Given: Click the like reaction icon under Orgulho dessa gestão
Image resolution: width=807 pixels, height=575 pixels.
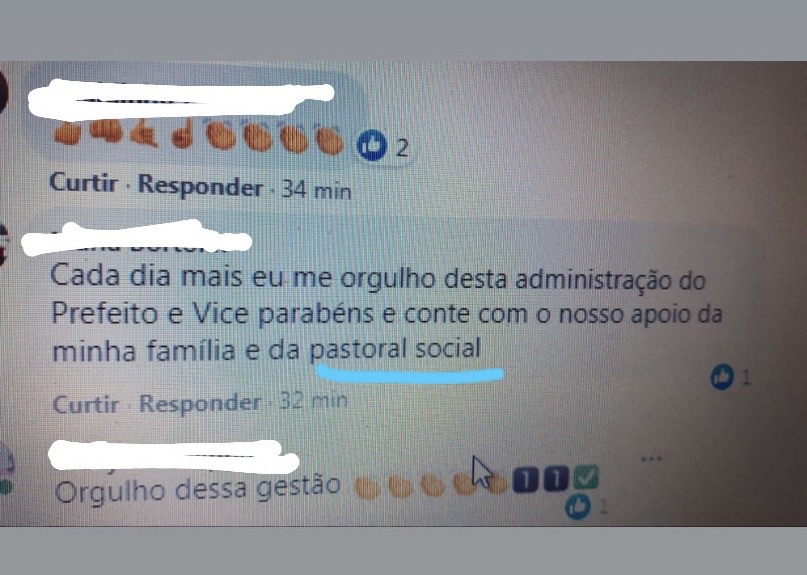Looking at the screenshot, I should (578, 506).
